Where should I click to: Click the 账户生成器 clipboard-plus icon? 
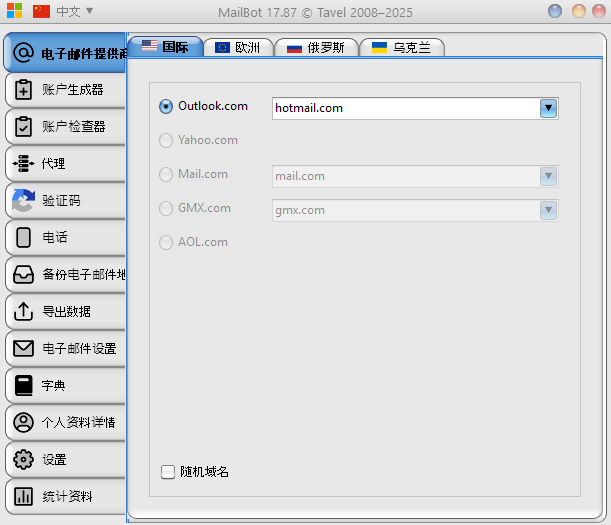point(23,90)
